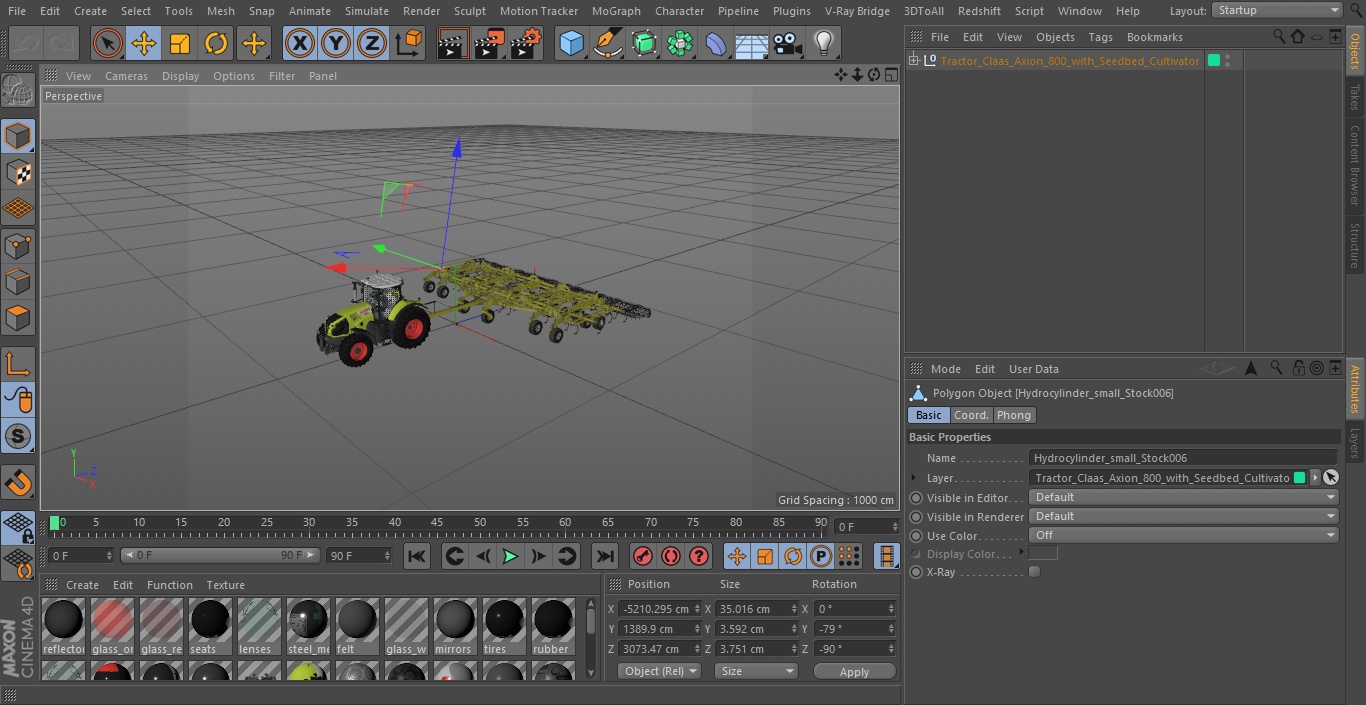This screenshot has height=705, width=1366.
Task: Open Use Color dropdown
Action: pyautogui.click(x=1183, y=535)
